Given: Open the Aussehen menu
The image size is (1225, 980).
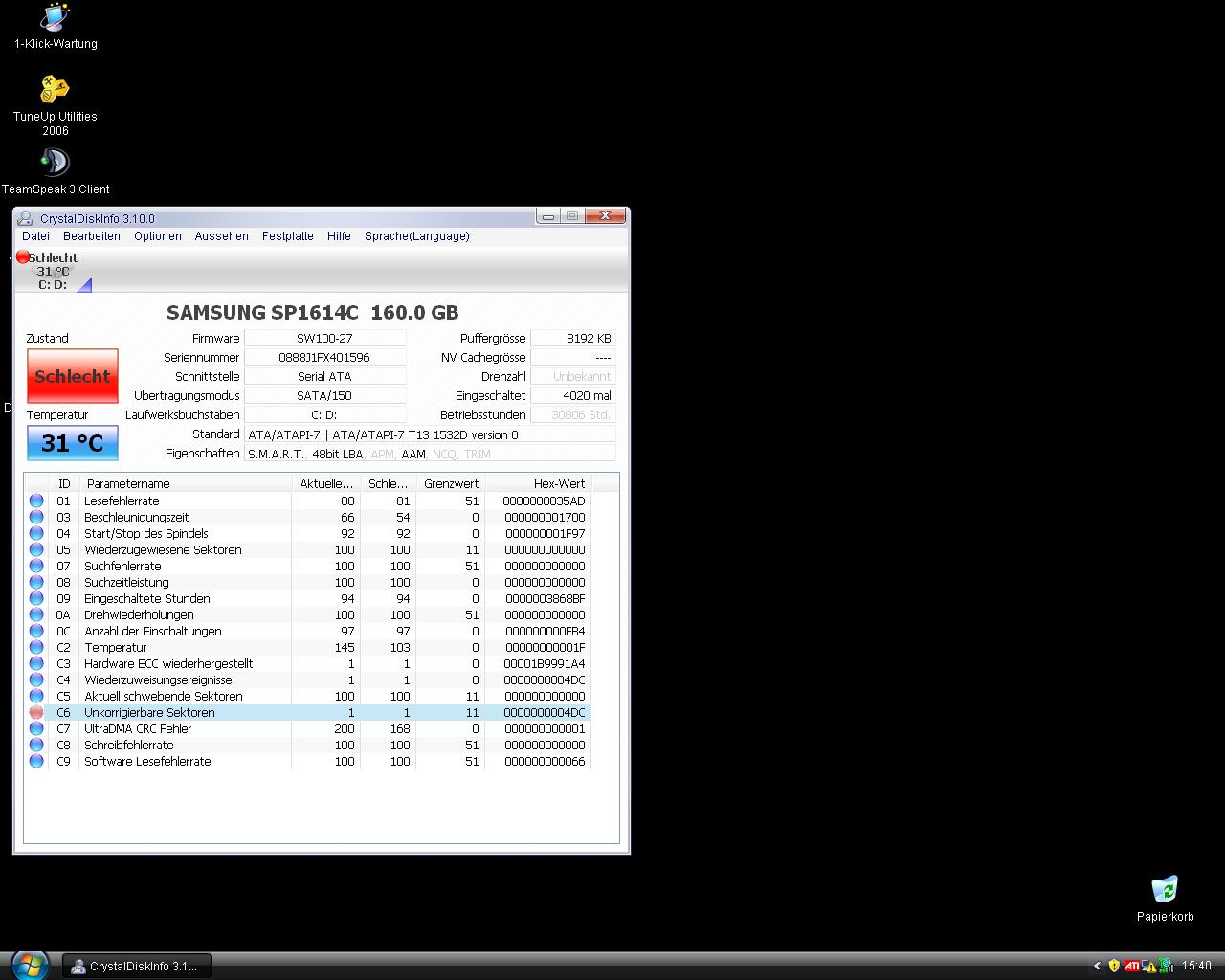Looking at the screenshot, I should pyautogui.click(x=222, y=236).
